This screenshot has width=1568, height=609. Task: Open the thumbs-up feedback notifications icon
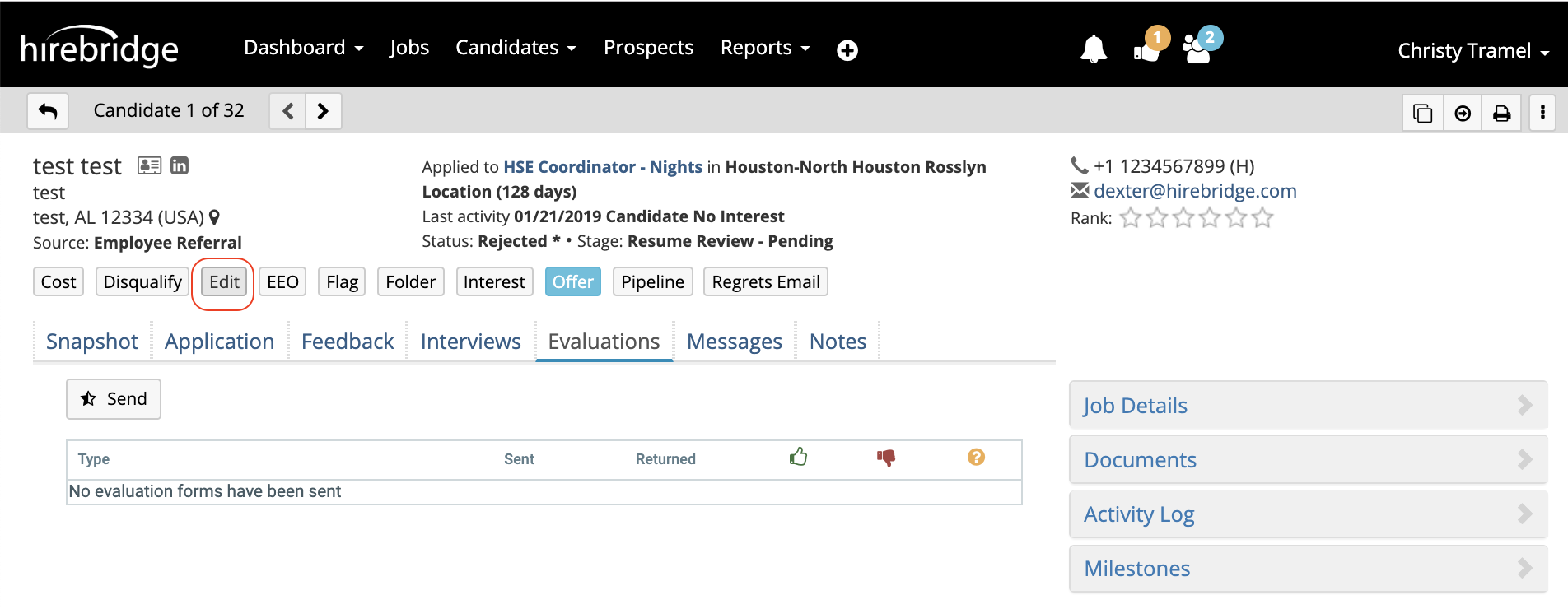coord(1146,50)
